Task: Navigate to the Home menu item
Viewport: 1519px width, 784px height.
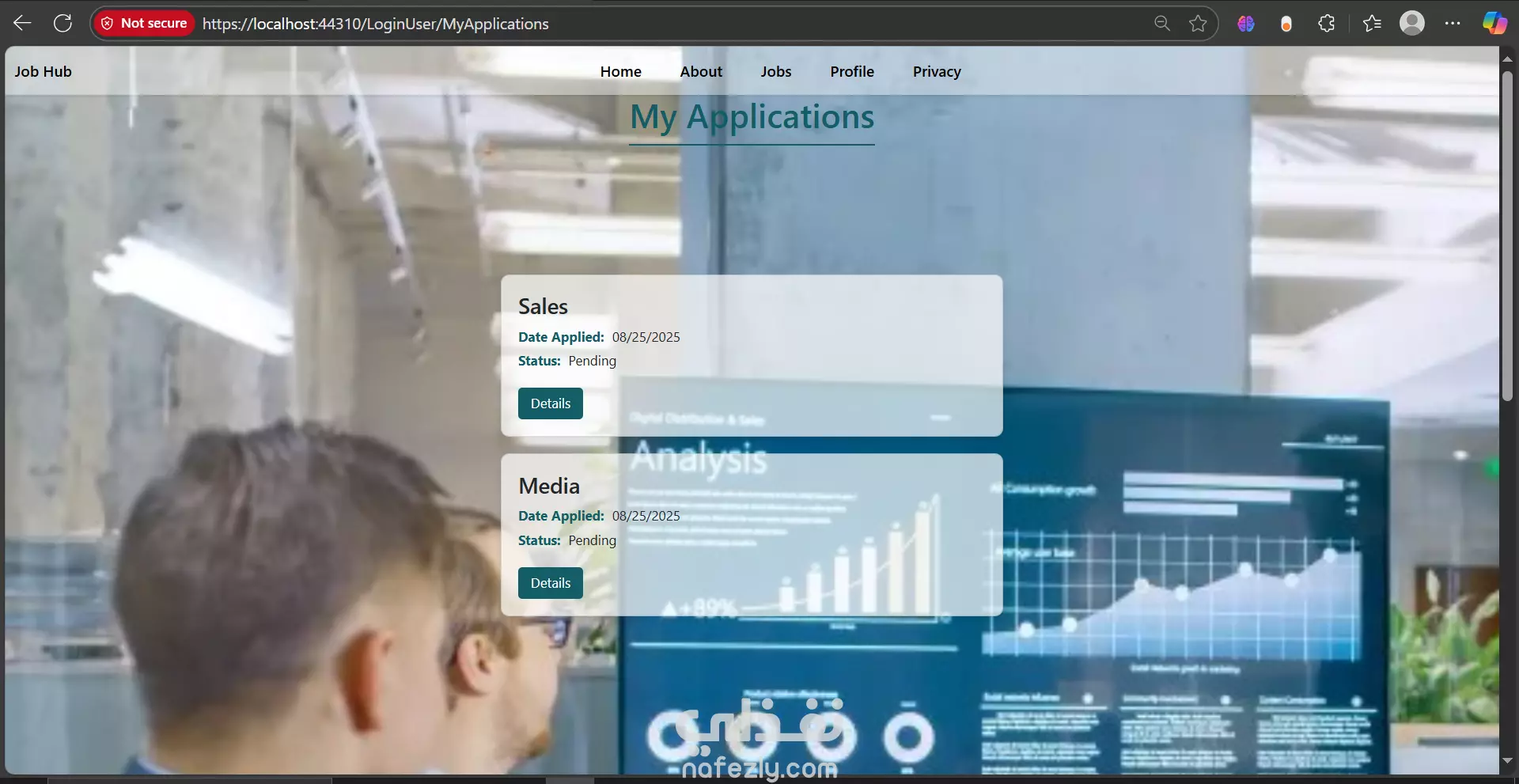Action: pyautogui.click(x=621, y=71)
